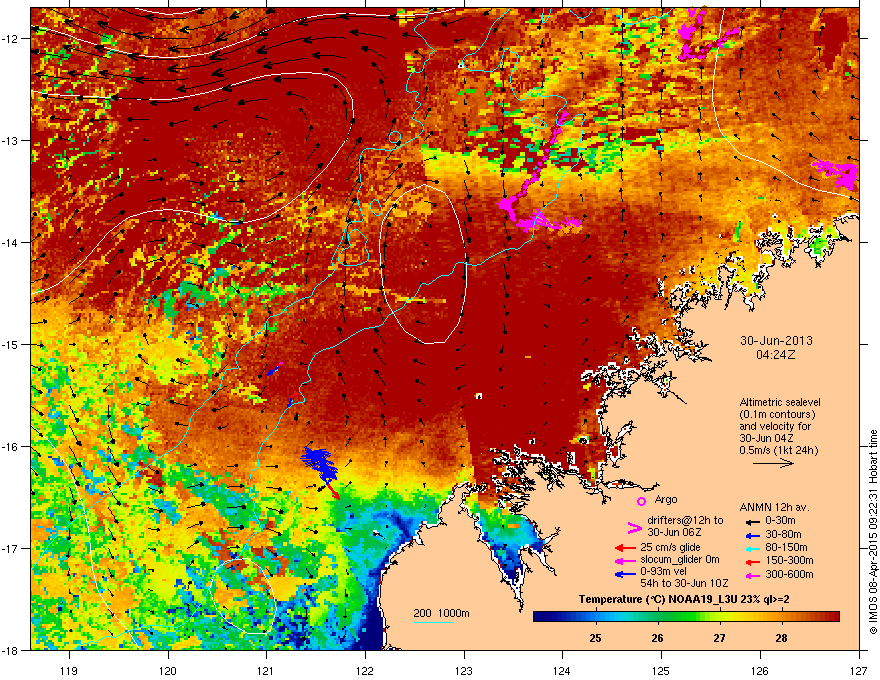This screenshot has width=880, height=680.
Task: Select the 30-Jun-2013 date label
Action: point(776,341)
